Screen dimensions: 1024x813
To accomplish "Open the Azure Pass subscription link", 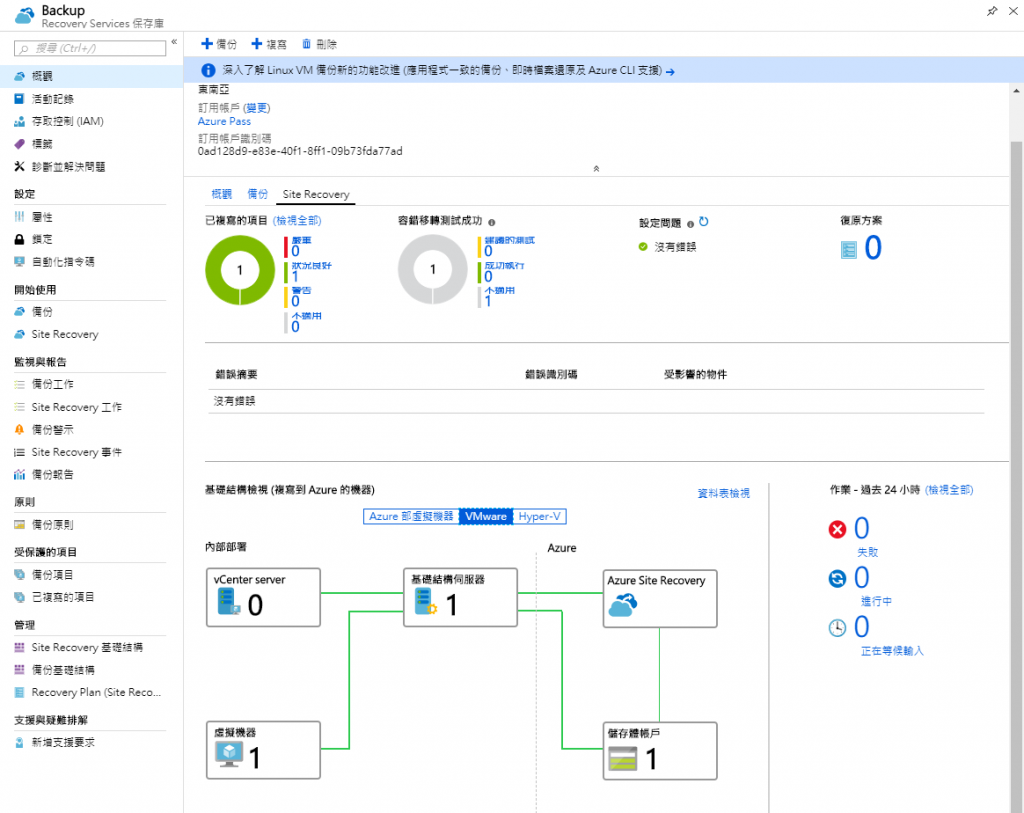I will click(x=224, y=121).
